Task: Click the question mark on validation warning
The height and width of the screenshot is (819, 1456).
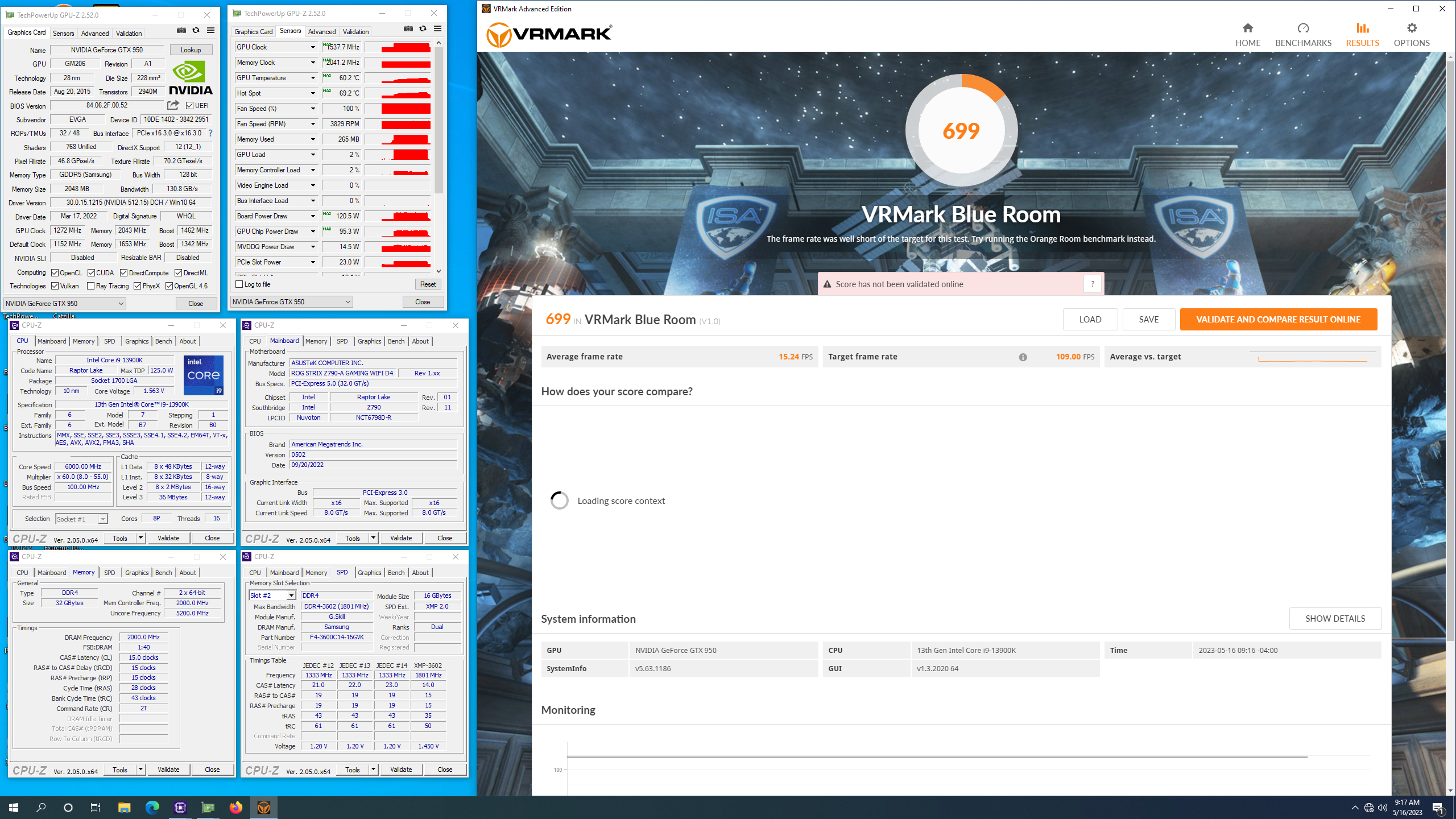Action: [x=1092, y=284]
